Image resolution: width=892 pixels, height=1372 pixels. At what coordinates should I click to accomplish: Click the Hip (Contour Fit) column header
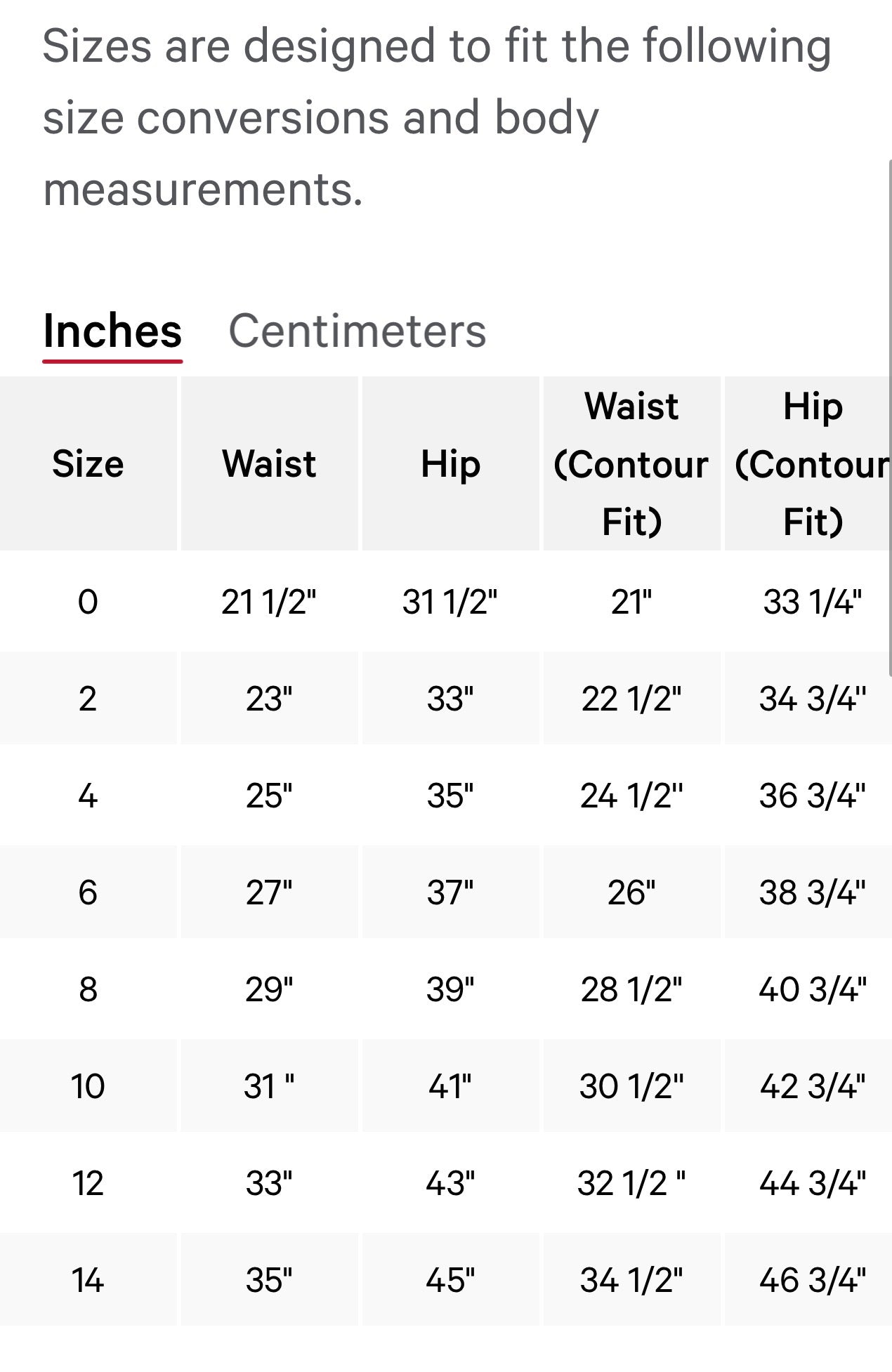point(811,463)
